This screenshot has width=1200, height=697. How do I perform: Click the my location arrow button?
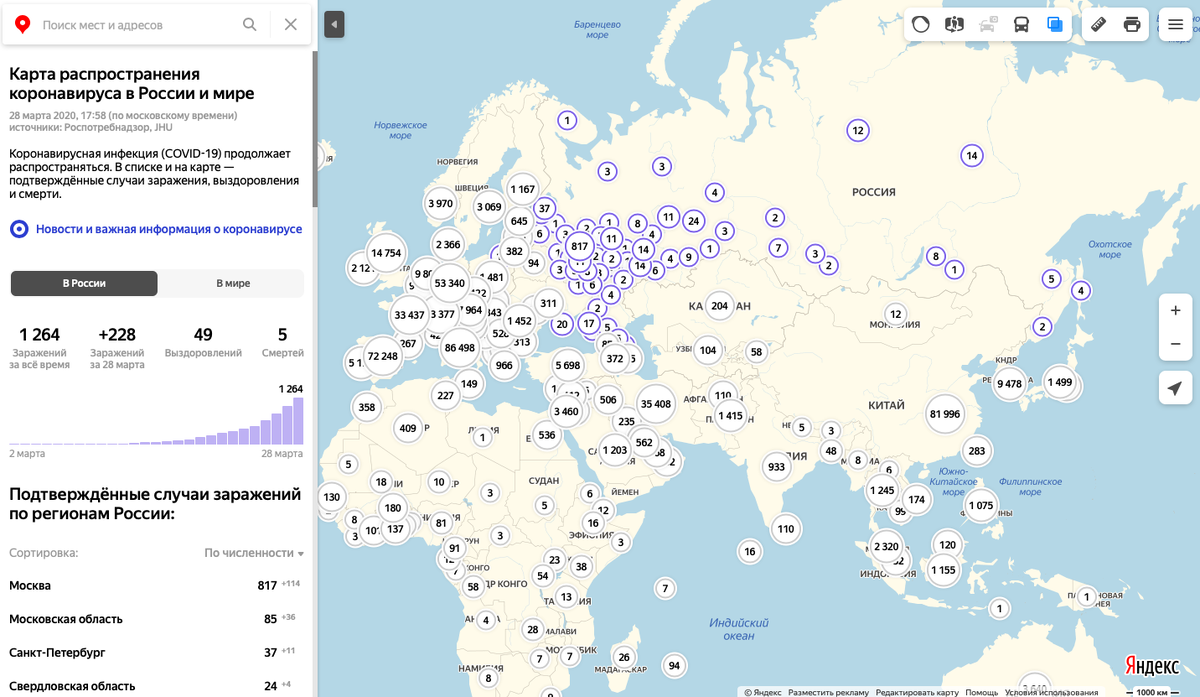pyautogui.click(x=1176, y=388)
